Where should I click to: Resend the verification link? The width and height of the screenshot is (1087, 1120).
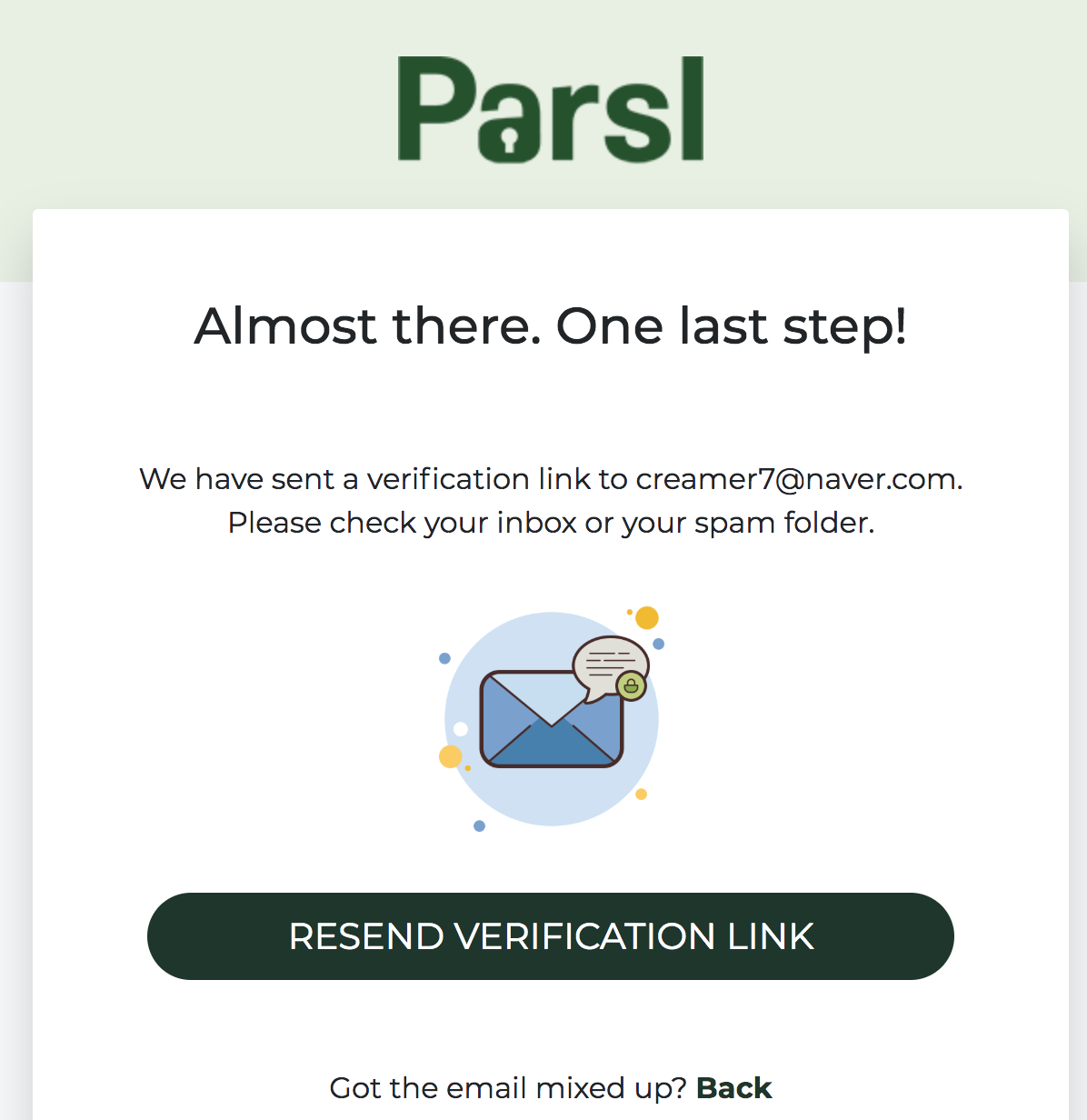[x=551, y=936]
